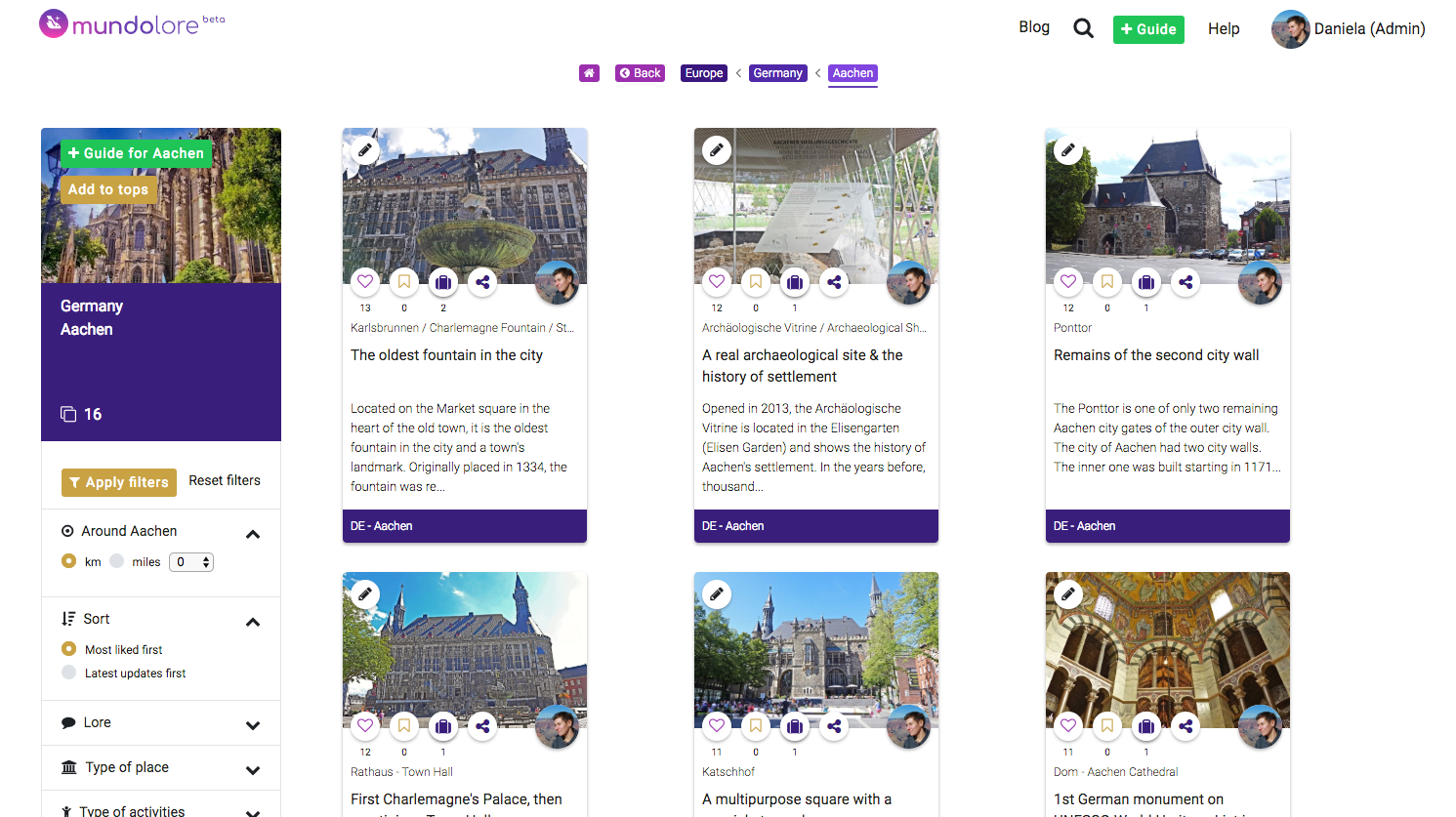The image size is (1456, 817).
Task: Sort by Most liked first
Action: tap(68, 649)
